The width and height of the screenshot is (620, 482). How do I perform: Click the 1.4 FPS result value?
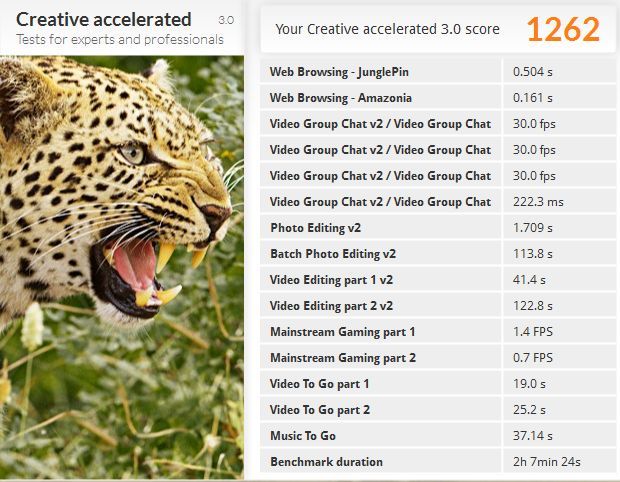[533, 332]
